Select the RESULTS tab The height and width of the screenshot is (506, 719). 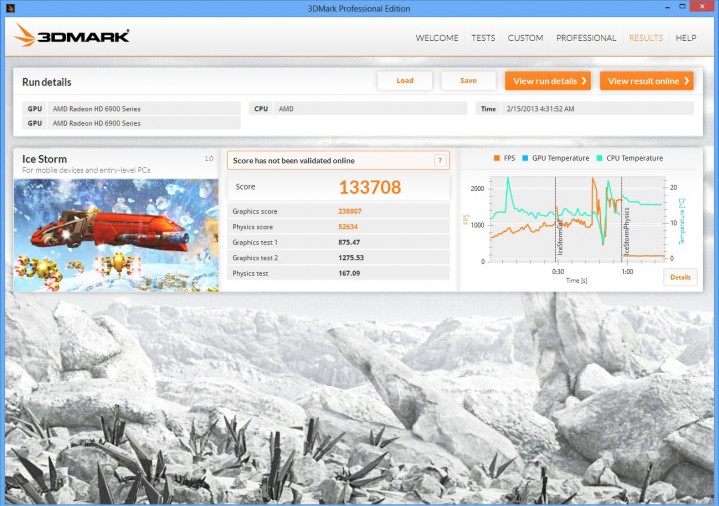(x=646, y=38)
